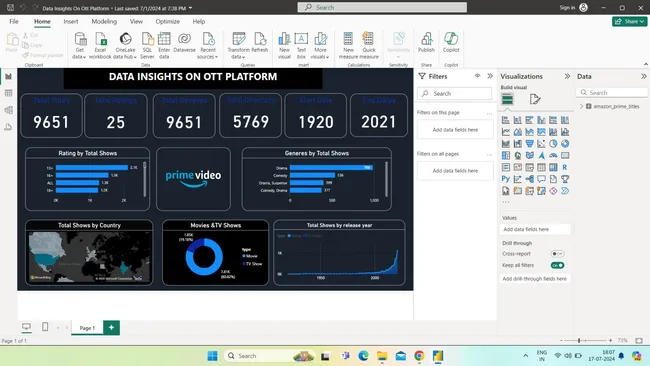Click the Publish button
The height and width of the screenshot is (366, 650).
[x=426, y=43]
